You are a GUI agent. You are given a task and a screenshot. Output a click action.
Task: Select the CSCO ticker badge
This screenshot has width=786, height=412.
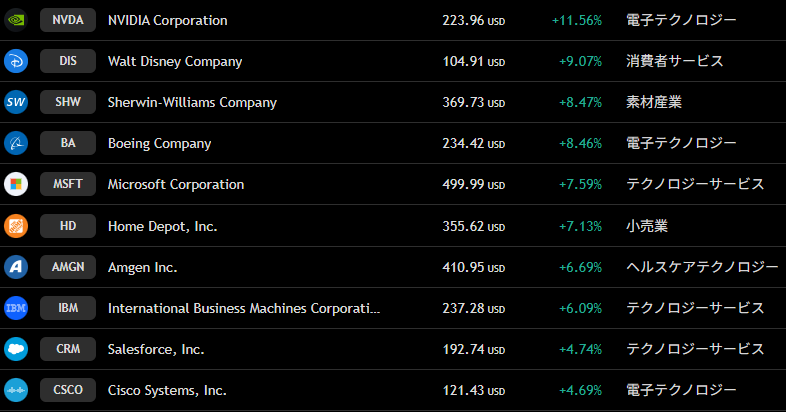pos(68,390)
